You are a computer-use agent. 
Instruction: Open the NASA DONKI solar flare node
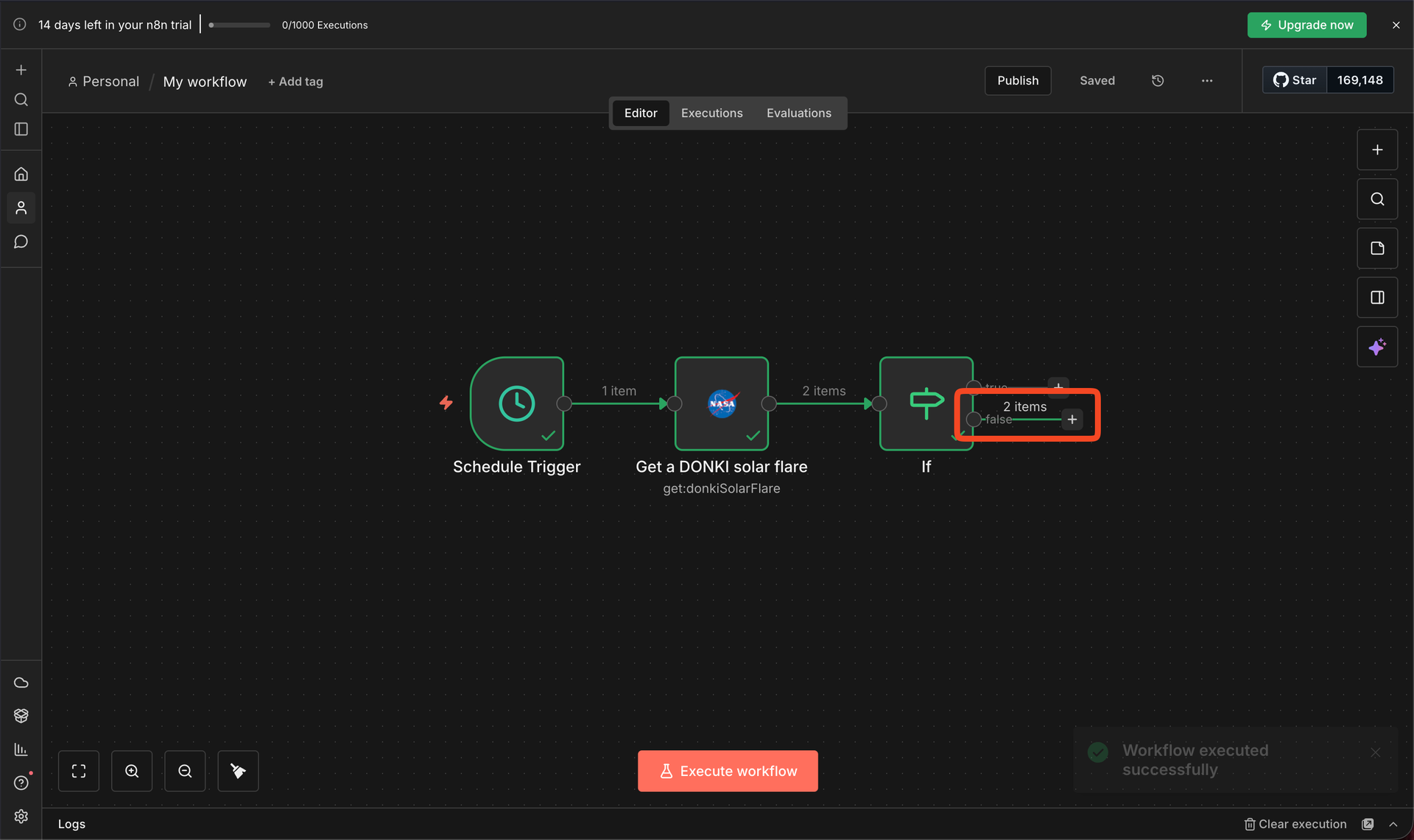(721, 403)
